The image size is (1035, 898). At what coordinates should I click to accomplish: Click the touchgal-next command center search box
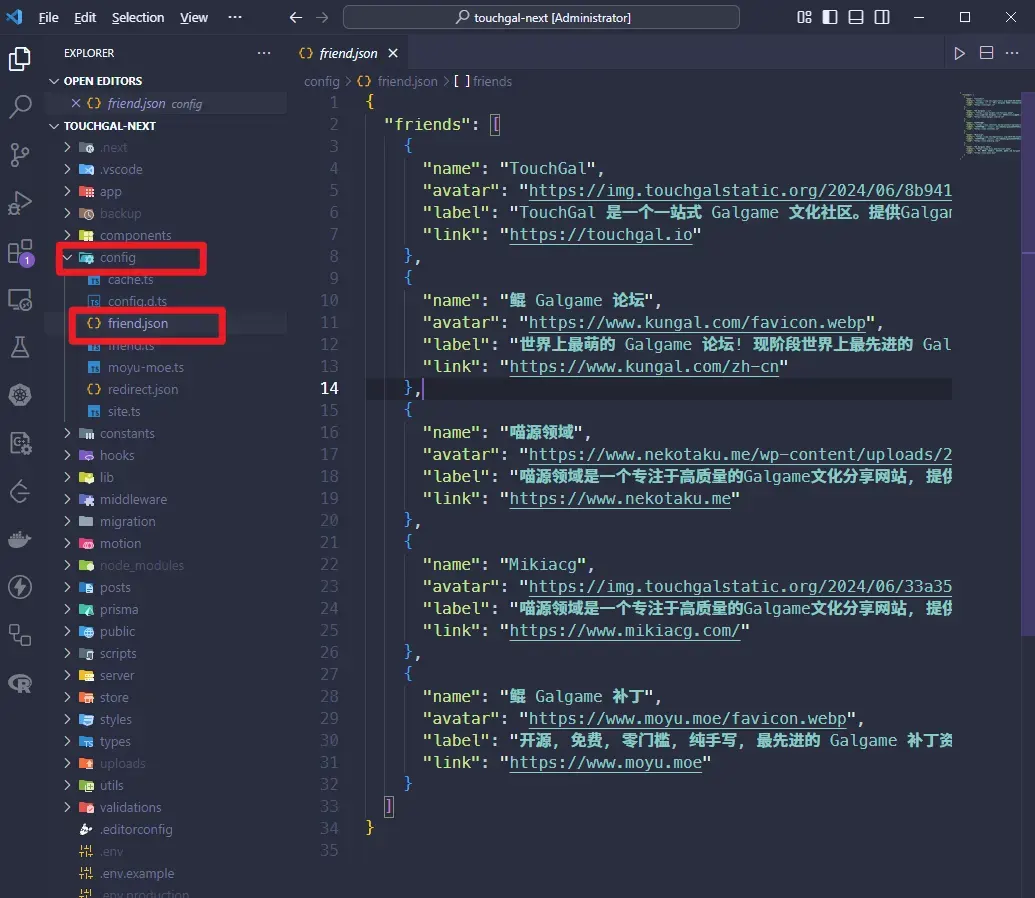tap(541, 18)
